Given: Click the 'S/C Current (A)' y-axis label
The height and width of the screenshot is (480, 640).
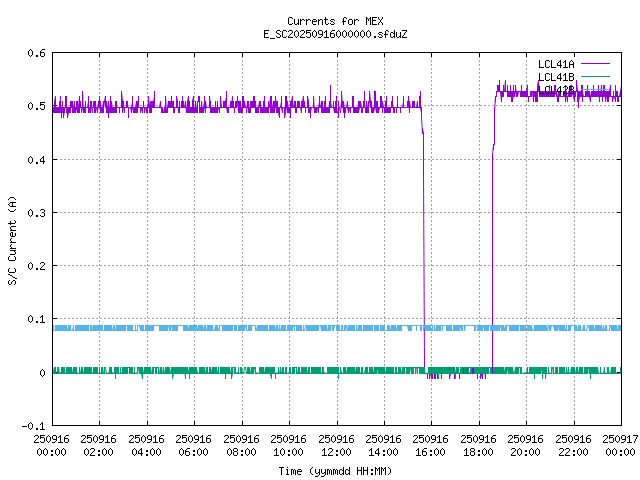Looking at the screenshot, I should [x=12, y=239].
